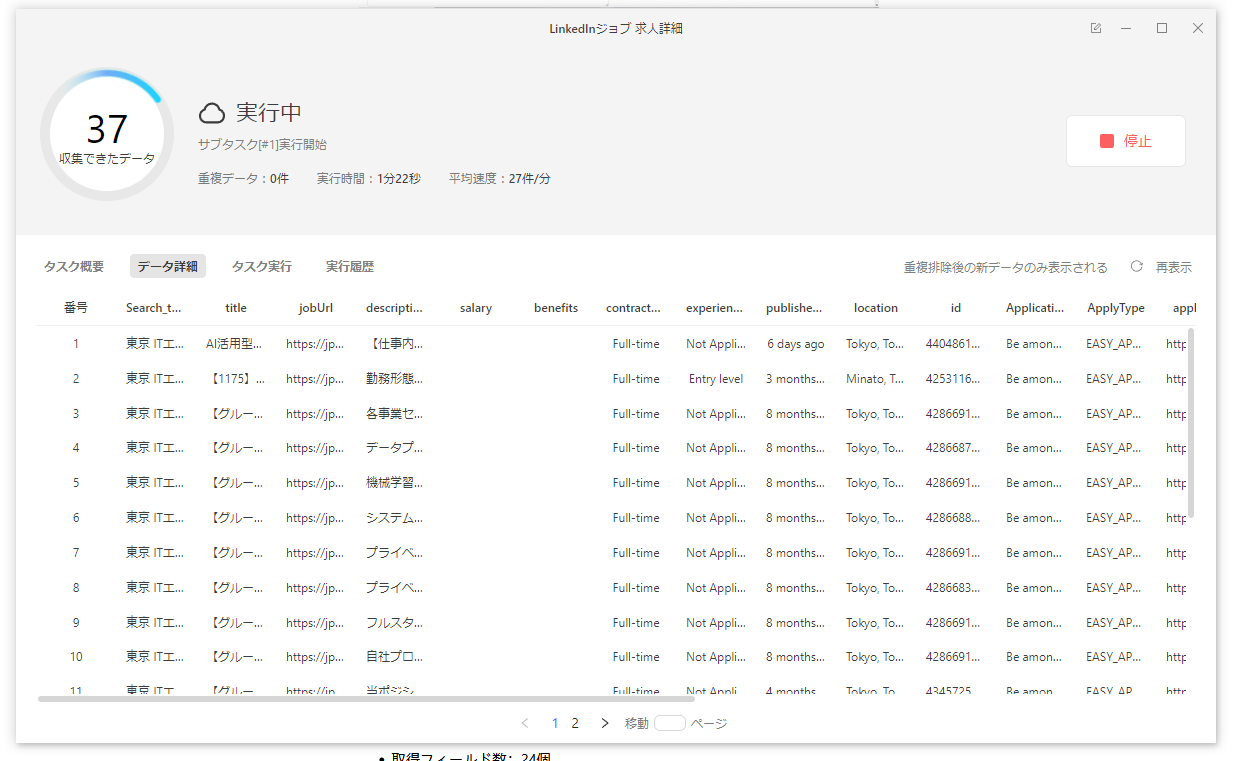Open the jobUrl link in row 1
1246x761 pixels.
click(x=315, y=343)
